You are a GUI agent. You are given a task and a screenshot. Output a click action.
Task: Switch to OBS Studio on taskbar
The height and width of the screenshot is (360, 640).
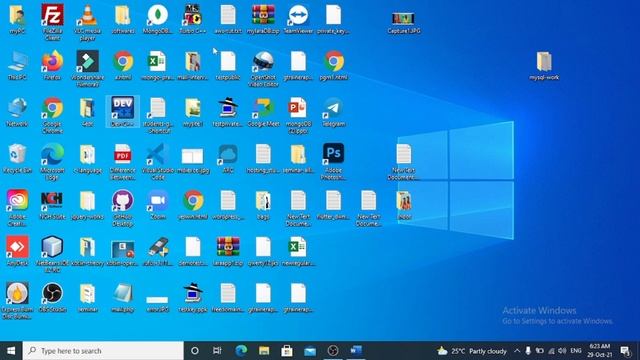click(x=333, y=351)
